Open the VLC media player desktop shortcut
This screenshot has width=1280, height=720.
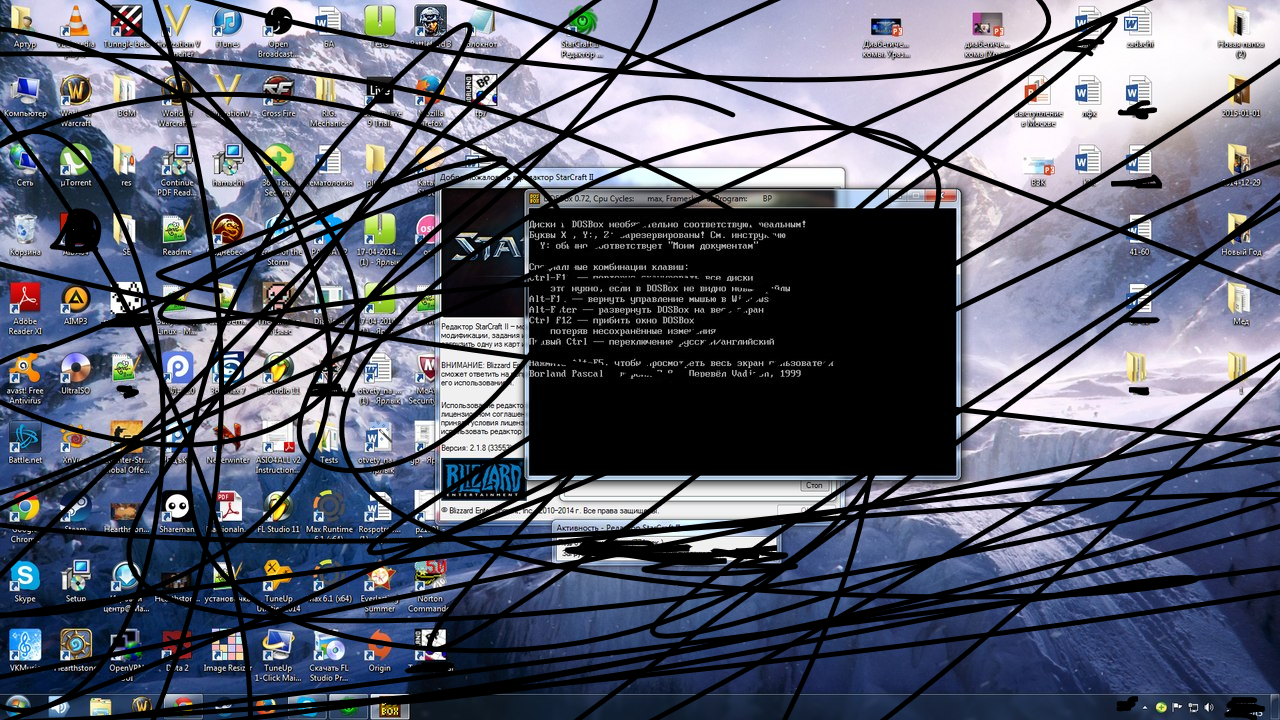pyautogui.click(x=75, y=24)
